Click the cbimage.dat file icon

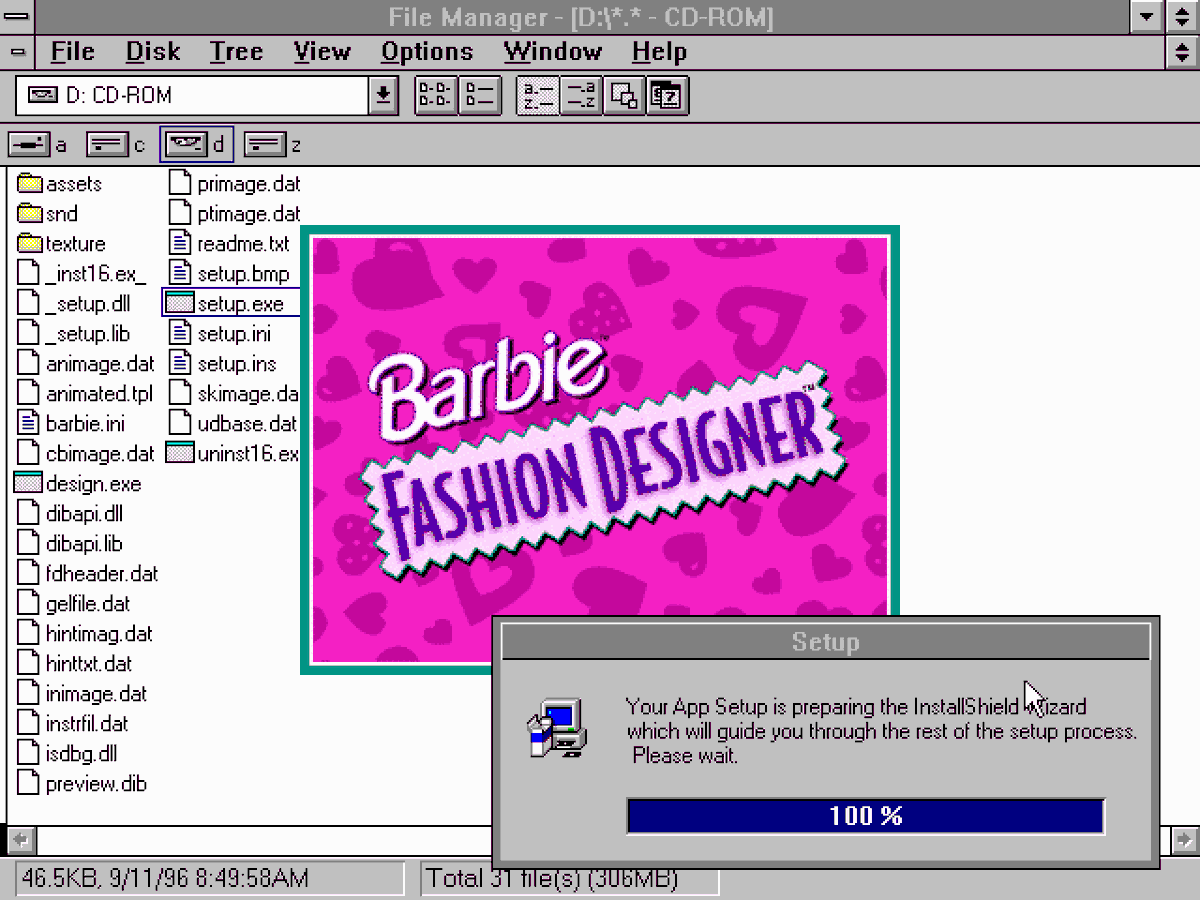pos(30,454)
